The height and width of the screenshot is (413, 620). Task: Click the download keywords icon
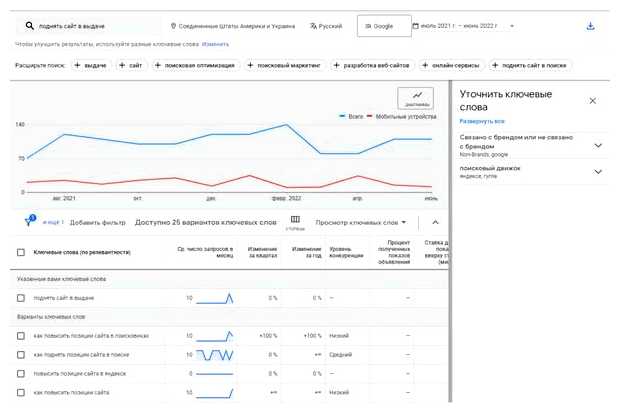(590, 26)
